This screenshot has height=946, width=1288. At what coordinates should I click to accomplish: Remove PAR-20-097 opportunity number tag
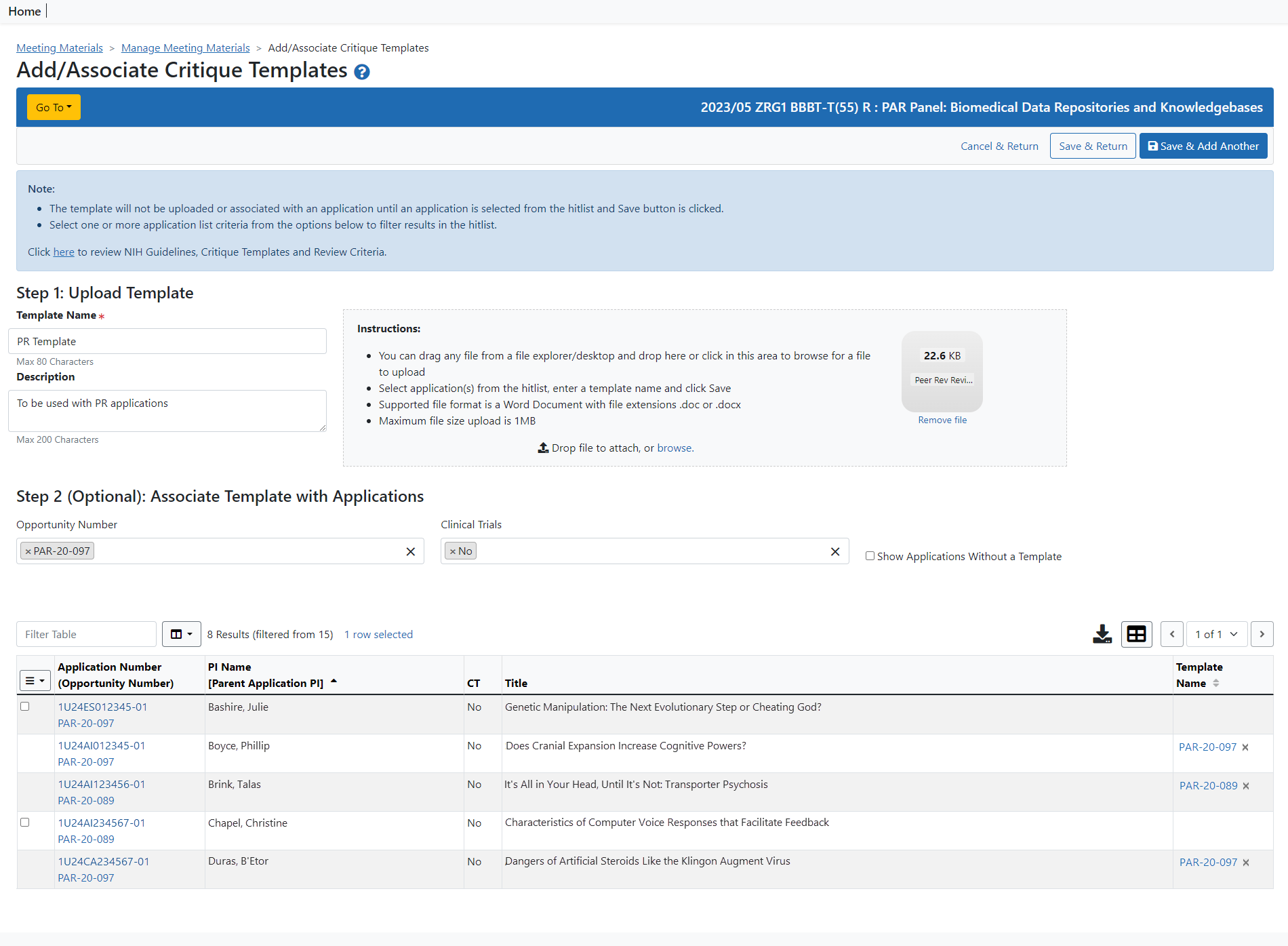point(28,551)
